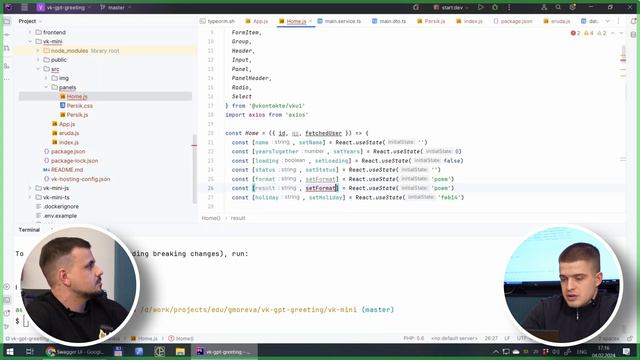Open README.md in the project tree
This screenshot has width=640, height=360.
click(67, 170)
